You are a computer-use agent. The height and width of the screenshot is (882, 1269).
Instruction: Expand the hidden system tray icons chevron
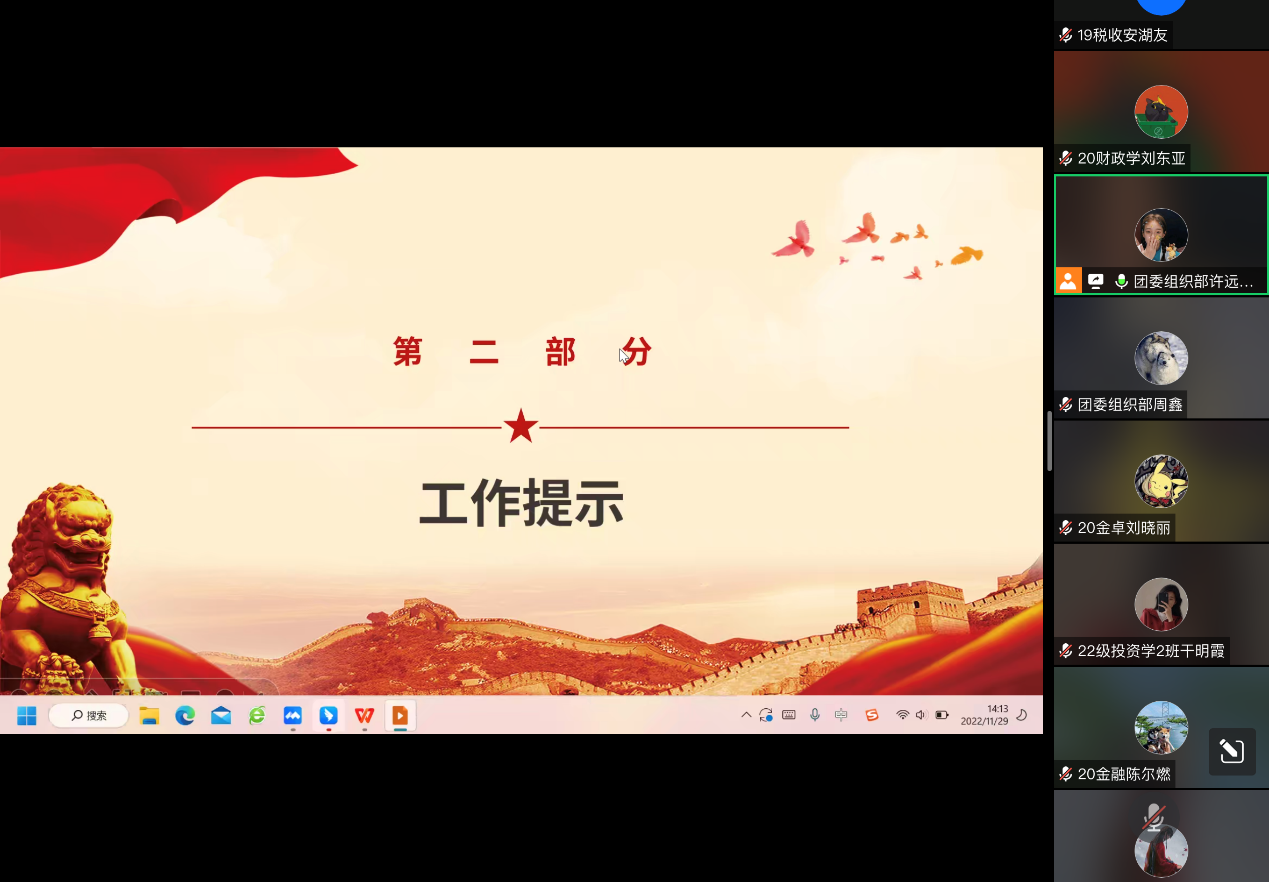[x=746, y=715]
